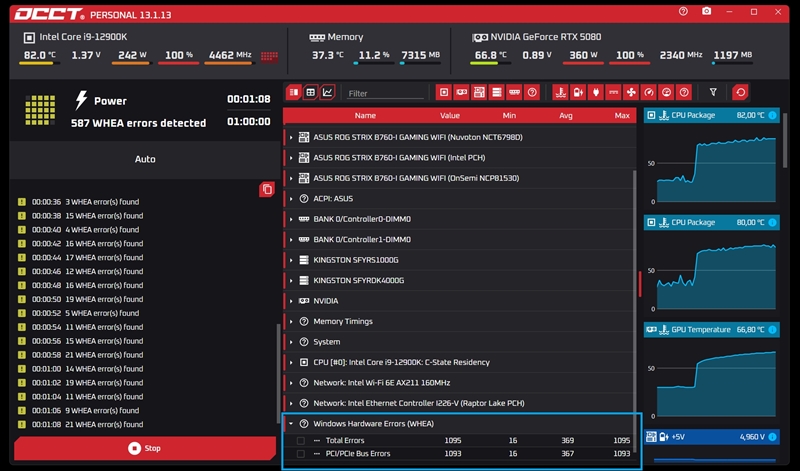Image resolution: width=800 pixels, height=471 pixels.
Task: Click the funnel filter icon
Action: pos(713,92)
